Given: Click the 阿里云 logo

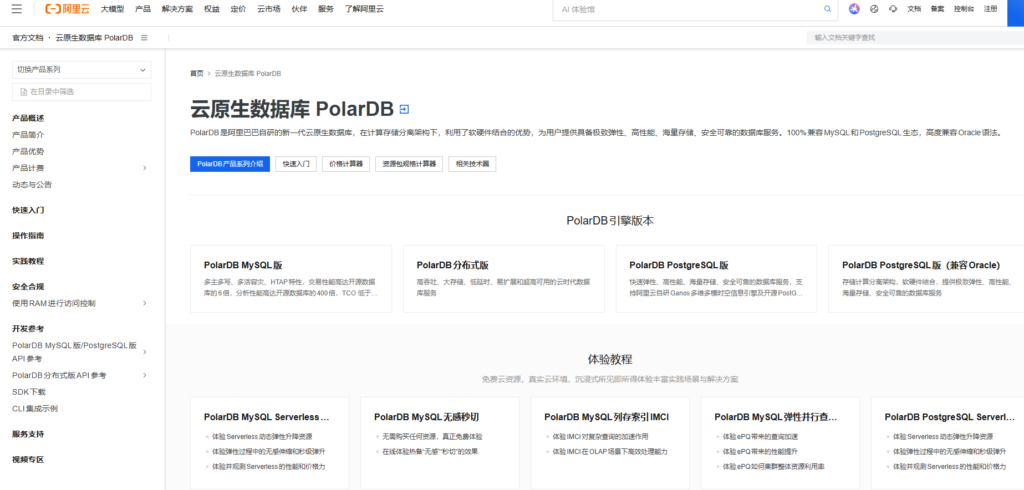Looking at the screenshot, I should point(69,9).
